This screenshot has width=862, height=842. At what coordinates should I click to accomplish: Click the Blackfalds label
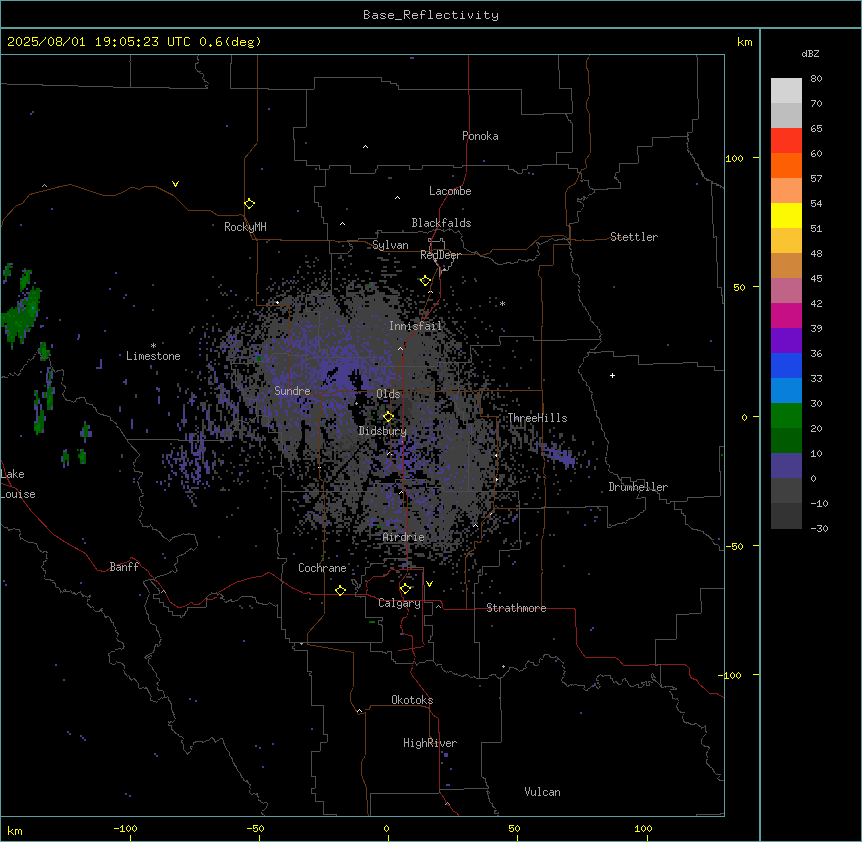[x=441, y=223]
